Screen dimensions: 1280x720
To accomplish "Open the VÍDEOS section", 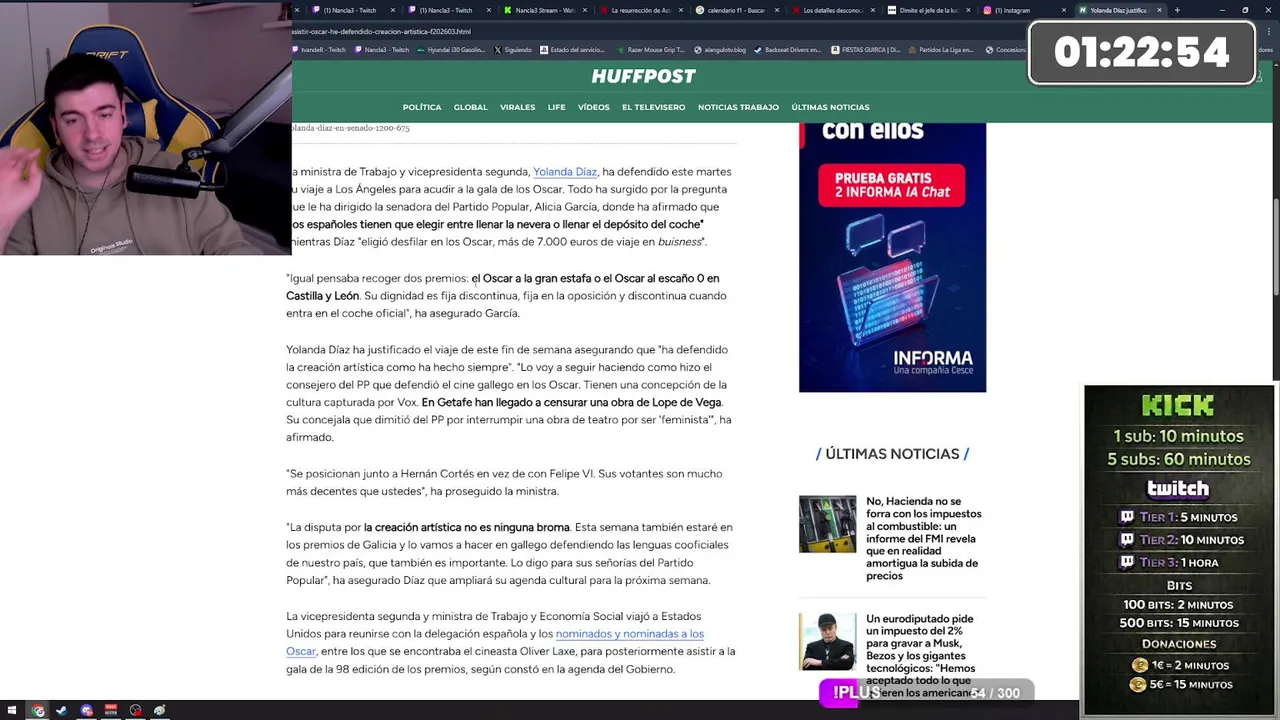I will point(593,107).
